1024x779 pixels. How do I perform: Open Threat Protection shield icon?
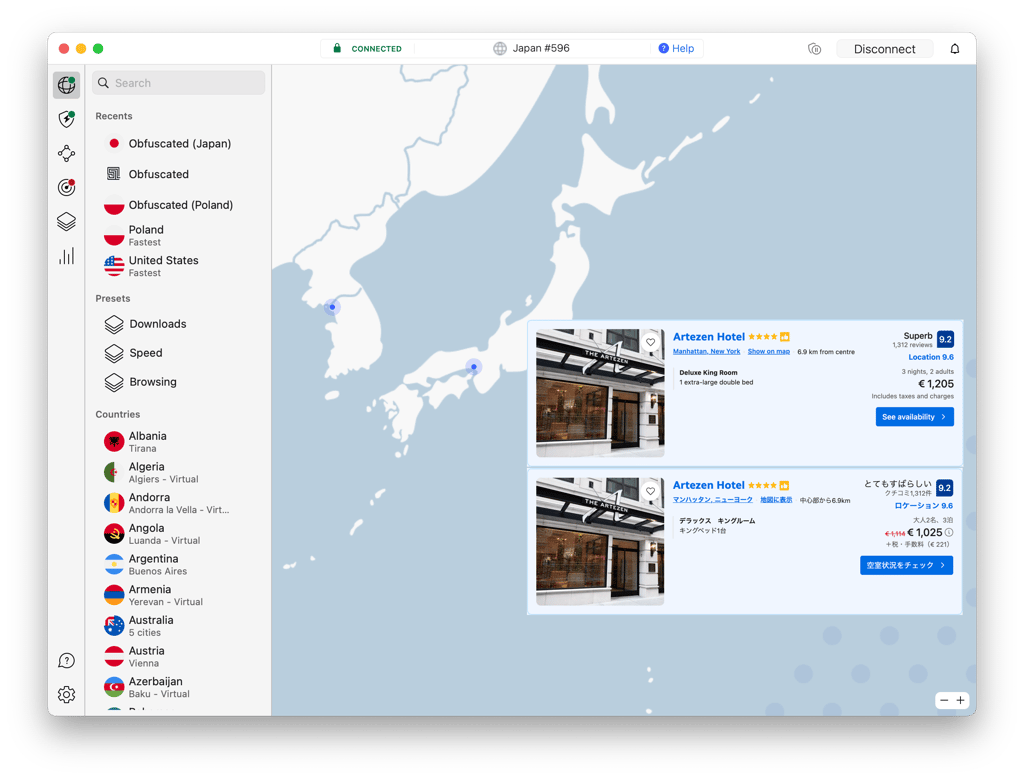coord(67,119)
